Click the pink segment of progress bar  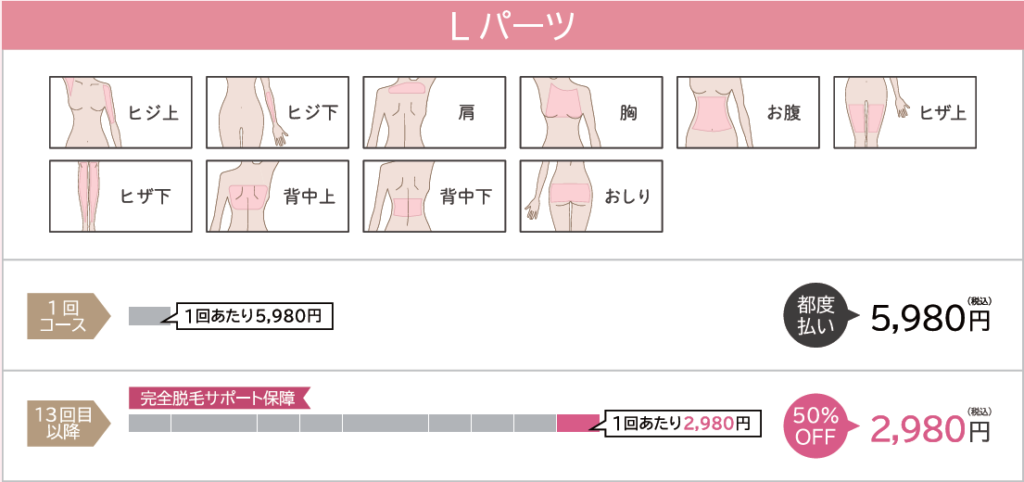[x=578, y=423]
